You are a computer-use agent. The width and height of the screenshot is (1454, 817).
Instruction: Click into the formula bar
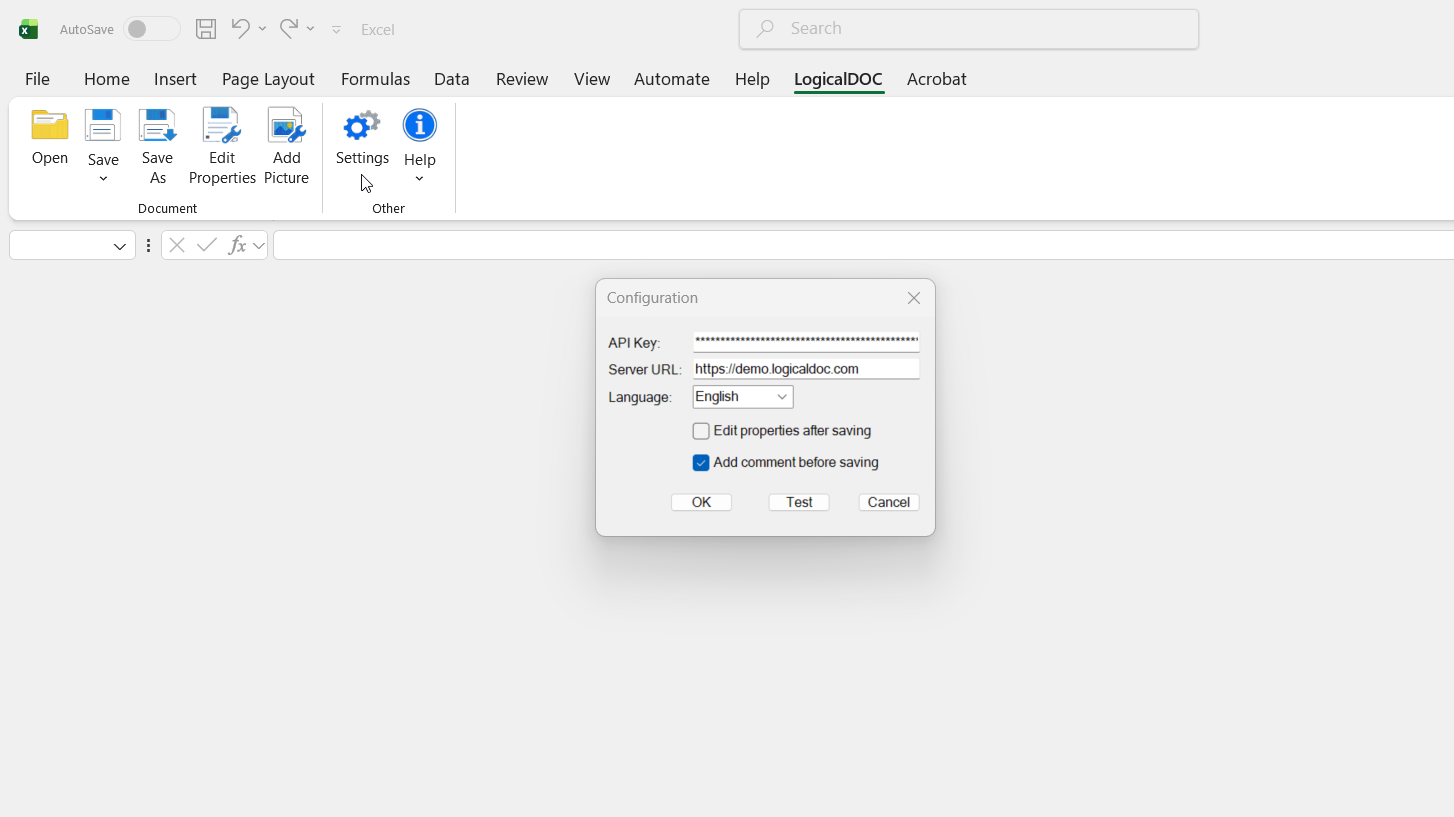pos(863,245)
